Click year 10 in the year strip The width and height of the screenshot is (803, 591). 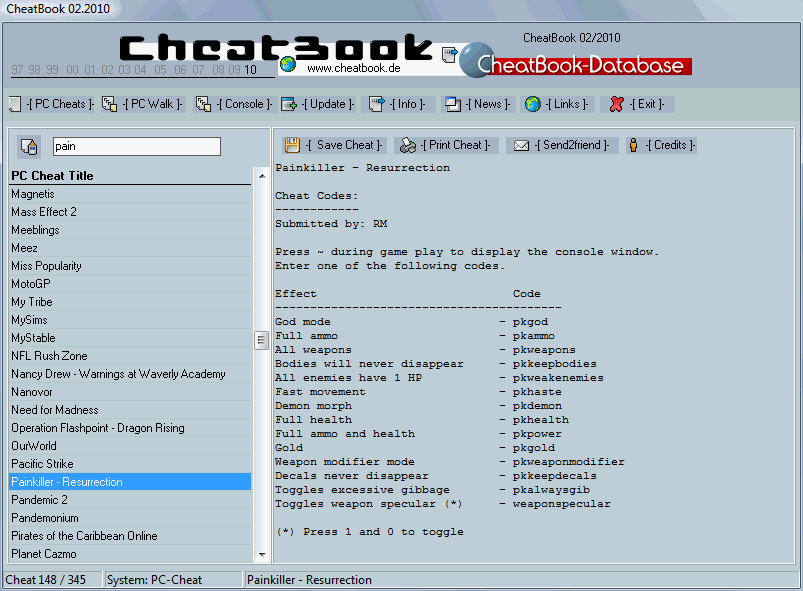250,70
